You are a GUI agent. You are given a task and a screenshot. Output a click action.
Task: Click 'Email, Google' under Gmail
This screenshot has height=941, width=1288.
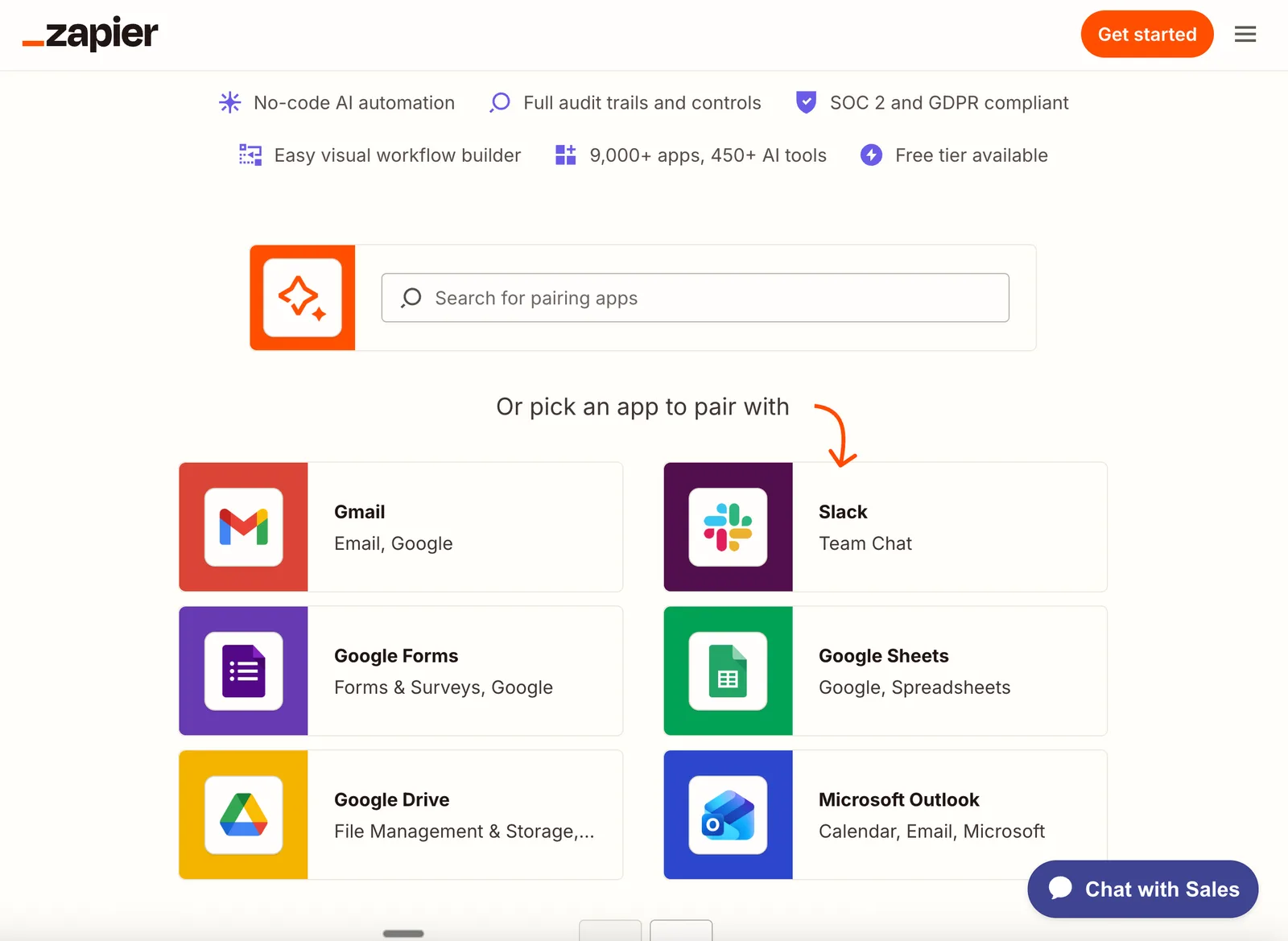(x=394, y=544)
